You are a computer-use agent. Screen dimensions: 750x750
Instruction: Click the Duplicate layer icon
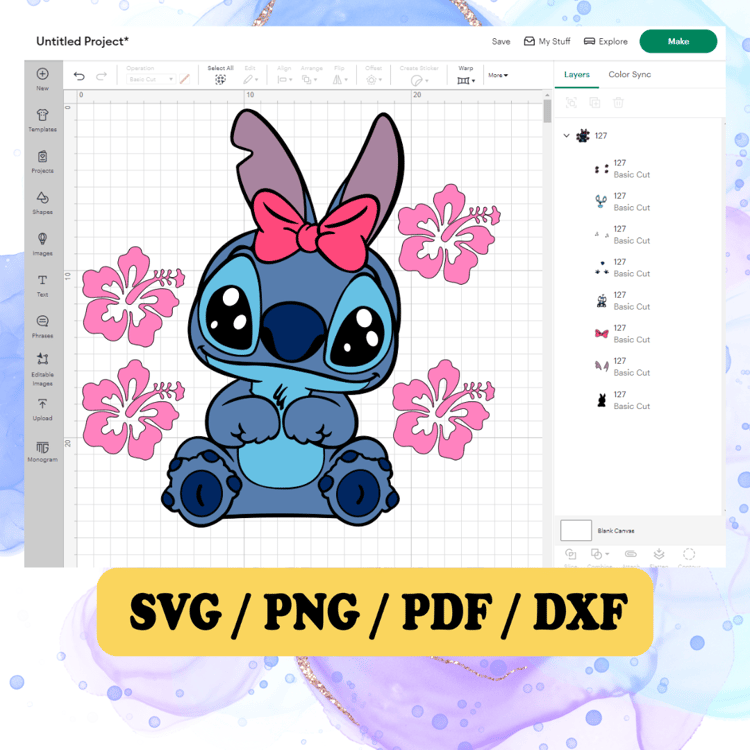[x=595, y=102]
